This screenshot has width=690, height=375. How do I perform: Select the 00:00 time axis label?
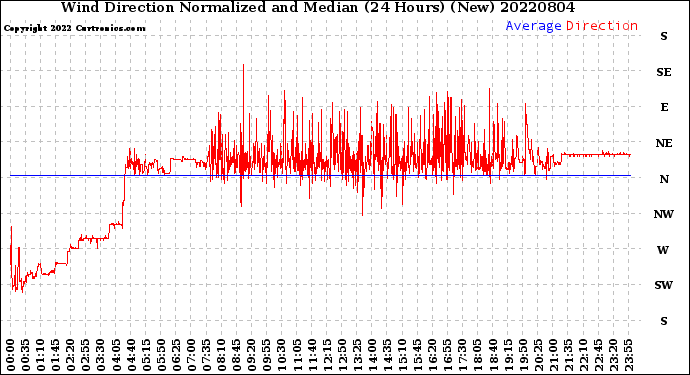pos(11,355)
